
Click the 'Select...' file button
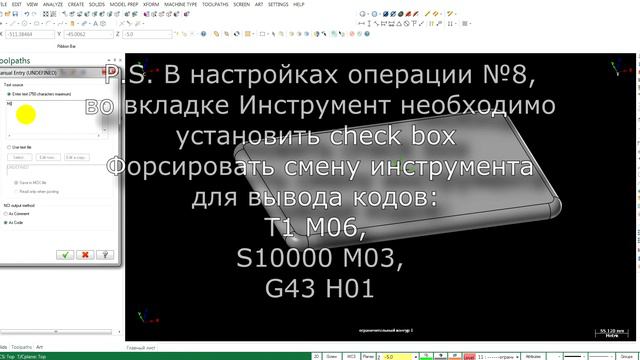19,157
